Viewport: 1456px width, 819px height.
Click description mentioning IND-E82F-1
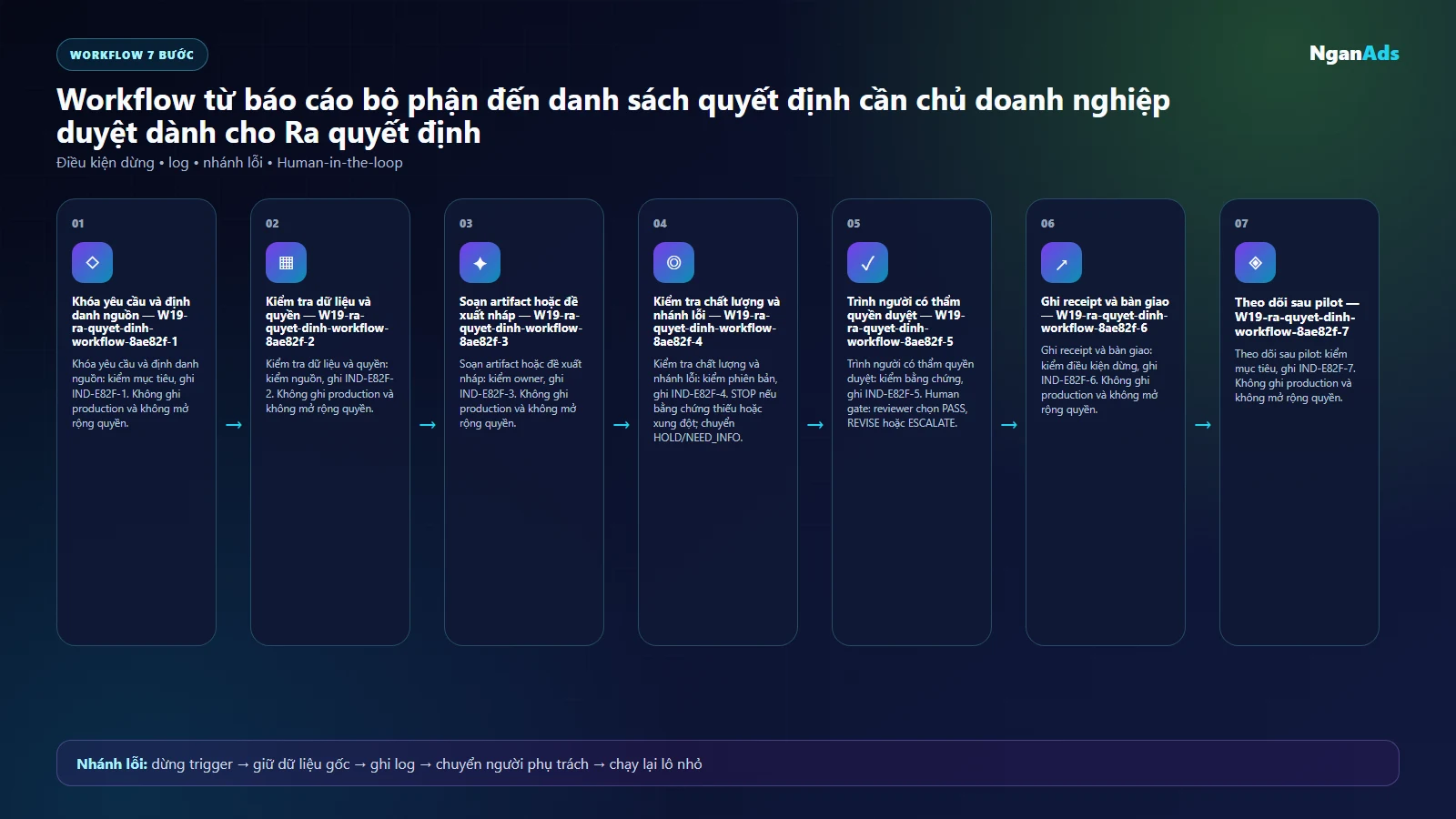135,393
